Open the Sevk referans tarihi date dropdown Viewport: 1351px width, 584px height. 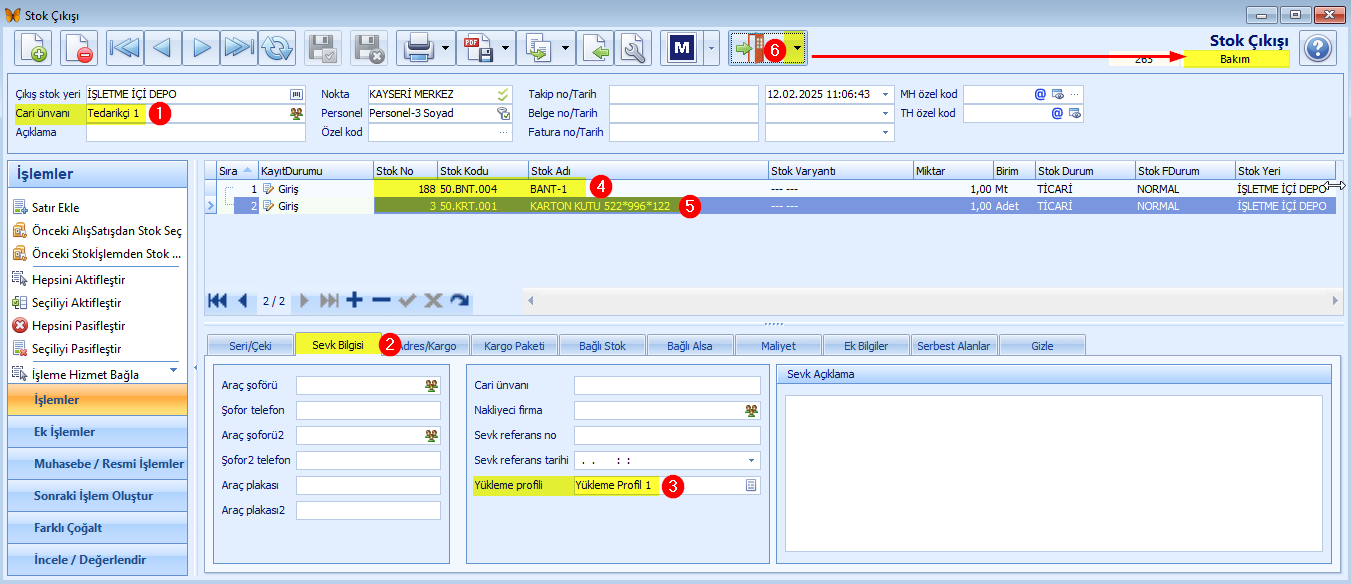(x=752, y=460)
